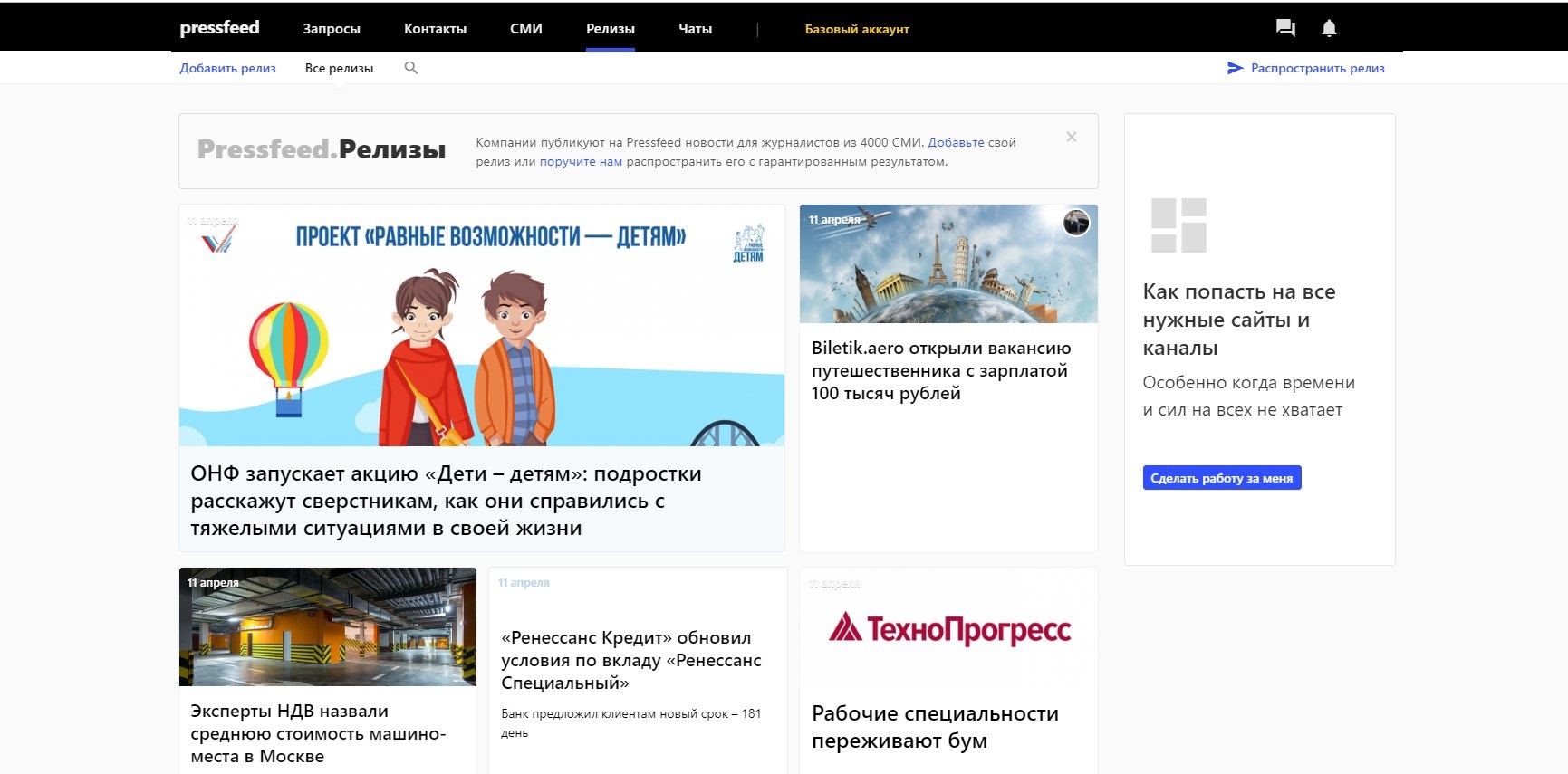Close the Pressfeed.Релизы info banner

point(1072,137)
